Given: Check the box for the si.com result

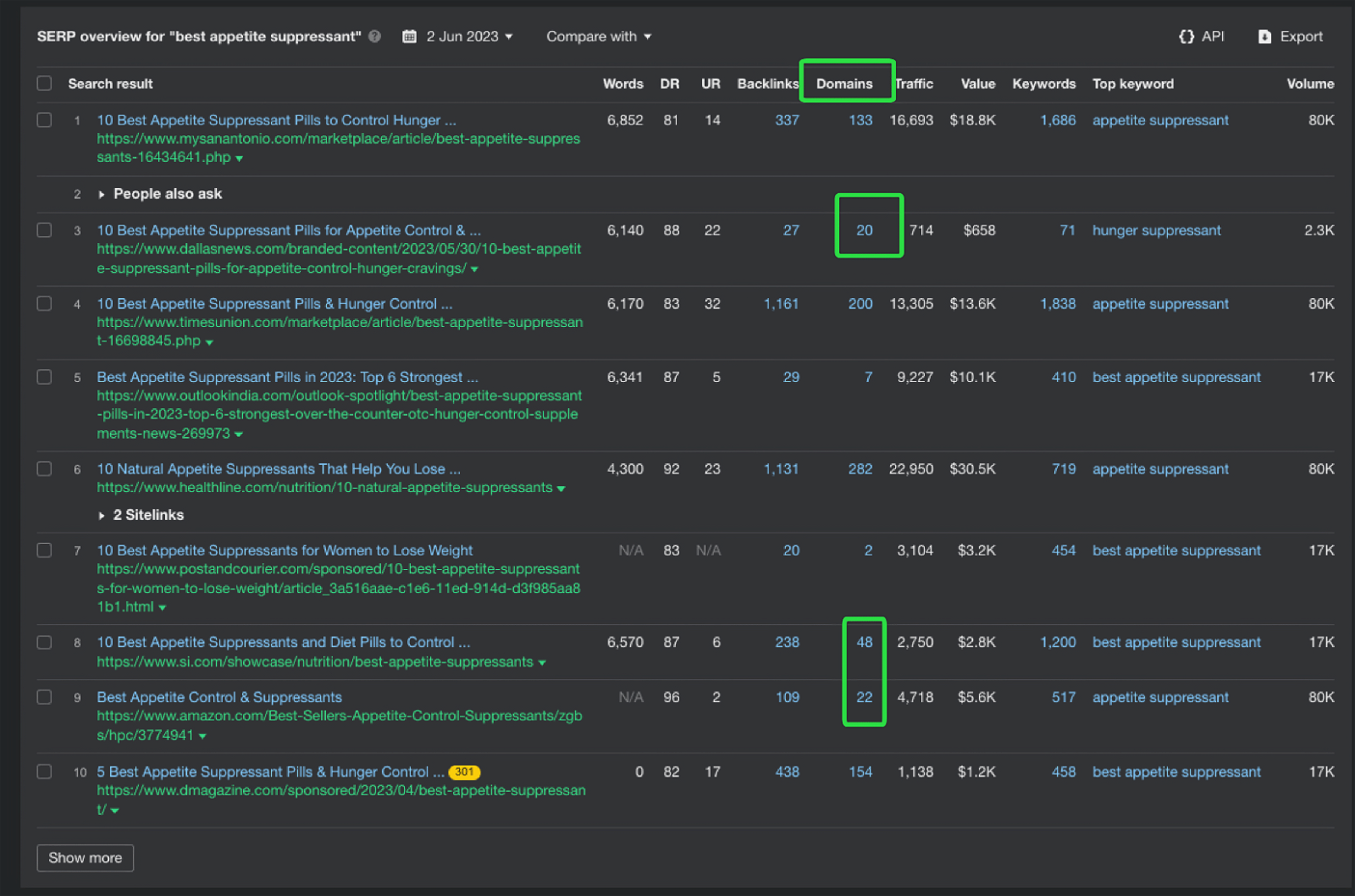Looking at the screenshot, I should tap(44, 642).
